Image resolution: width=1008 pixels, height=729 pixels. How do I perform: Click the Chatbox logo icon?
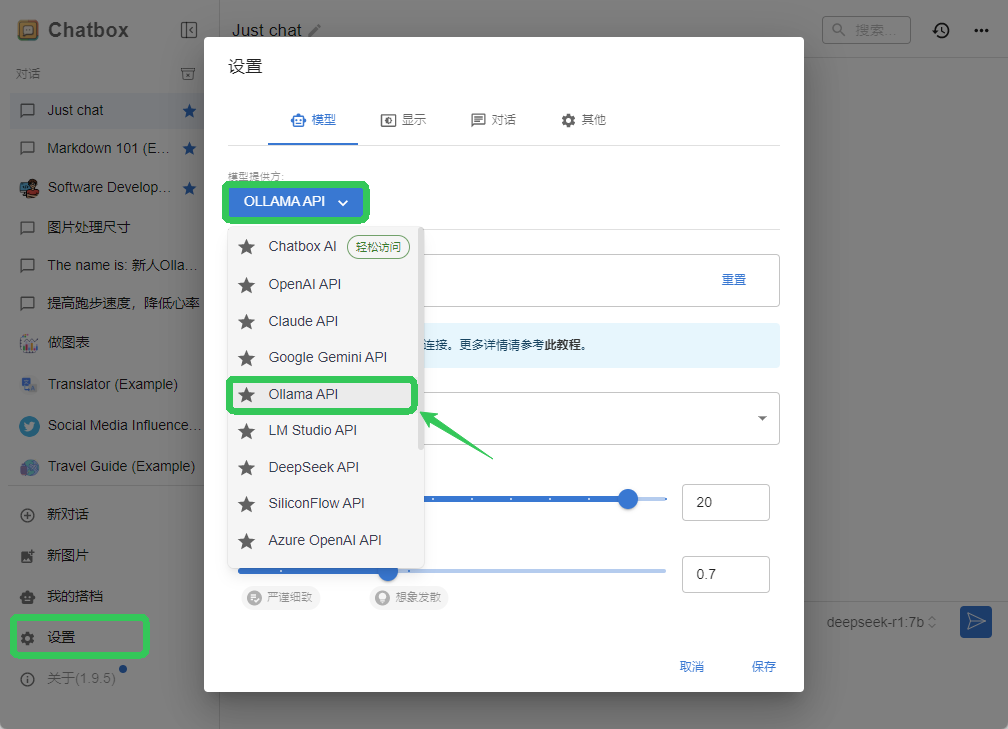pyautogui.click(x=28, y=30)
